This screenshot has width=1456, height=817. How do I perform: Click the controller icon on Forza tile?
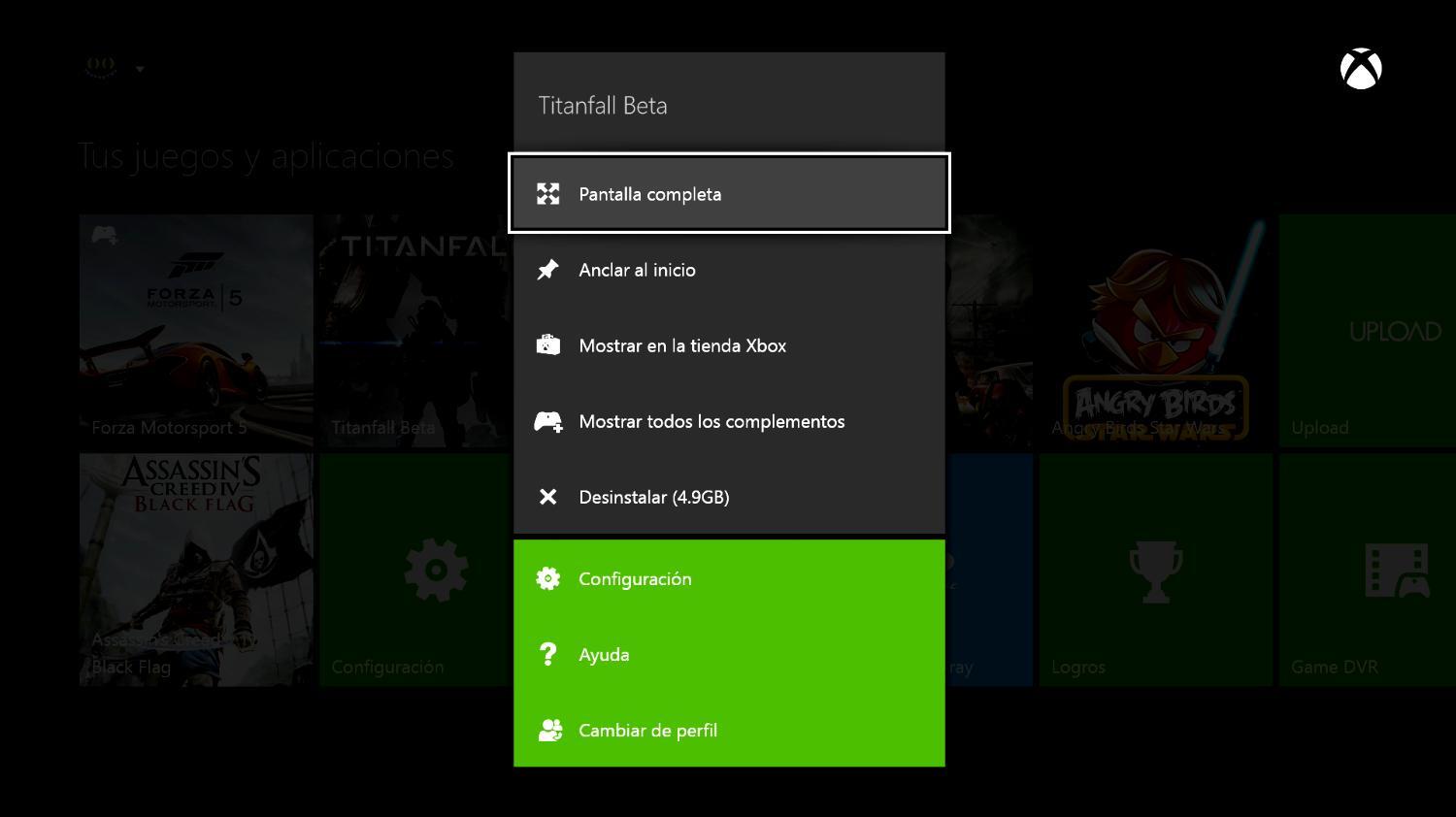click(105, 235)
